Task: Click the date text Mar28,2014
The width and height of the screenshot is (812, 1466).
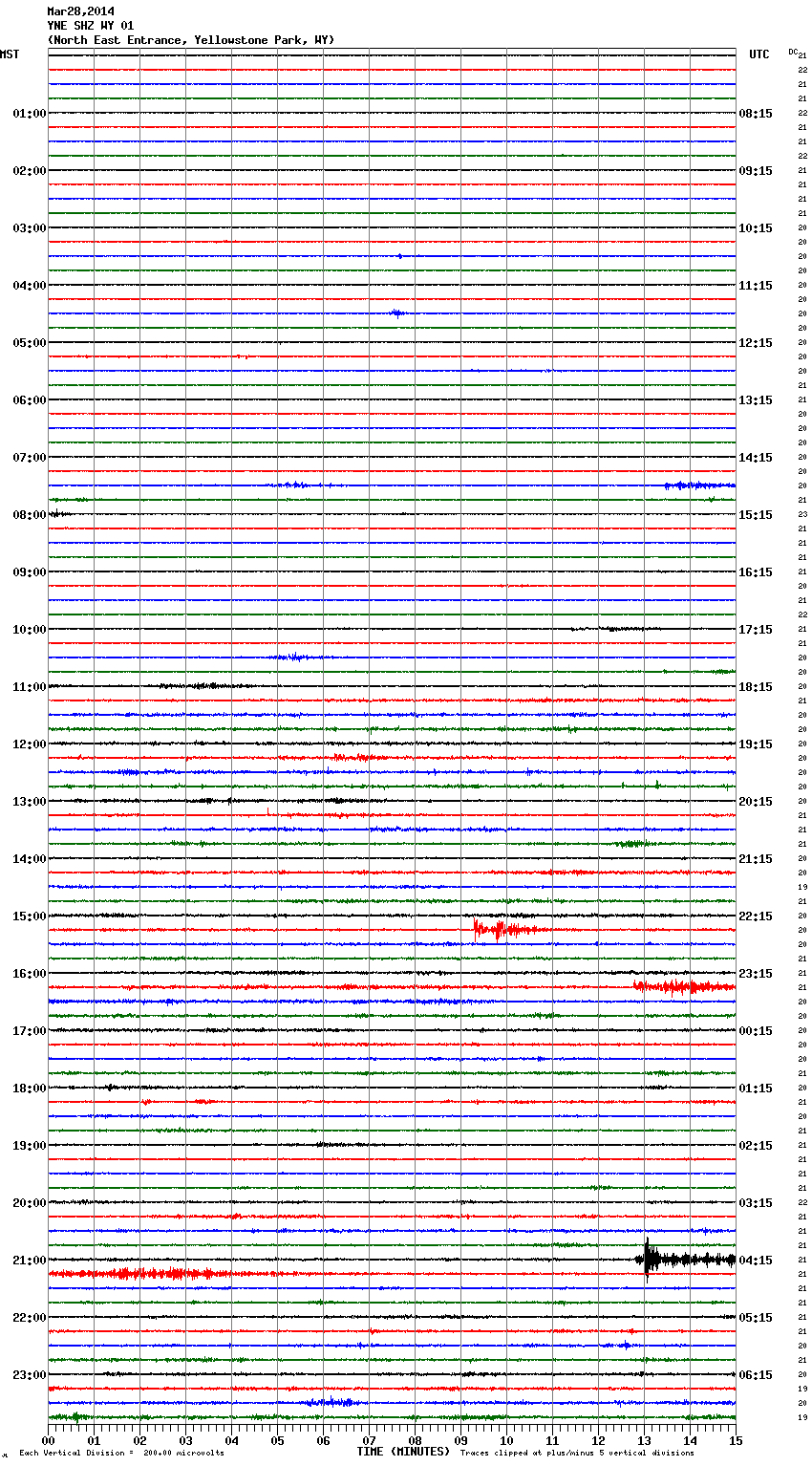Action: tap(80, 11)
